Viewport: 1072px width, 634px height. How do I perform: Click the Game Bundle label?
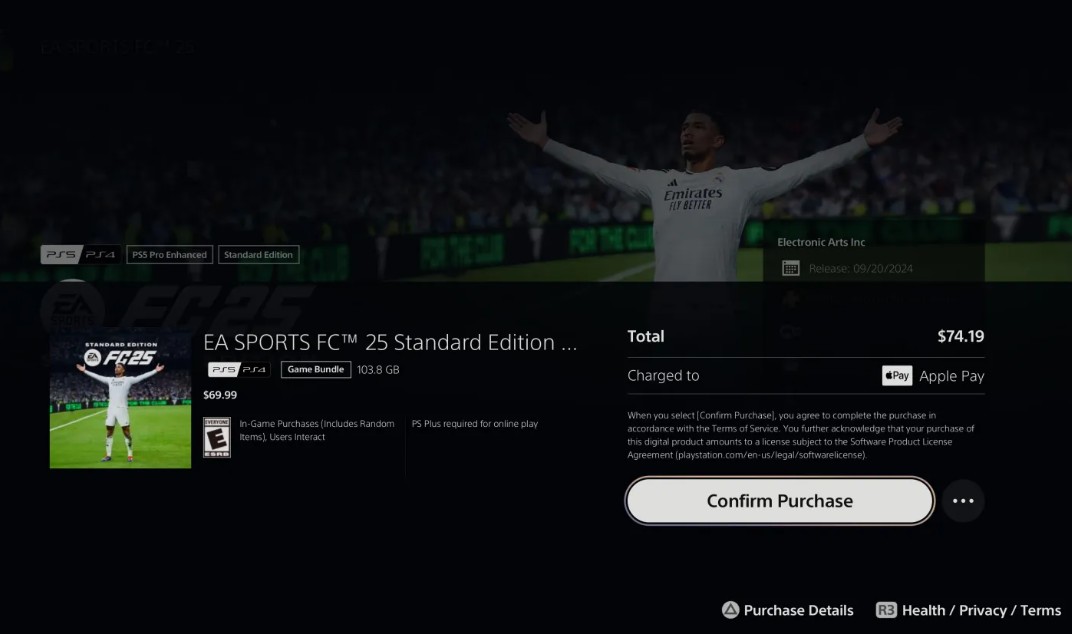pos(316,369)
